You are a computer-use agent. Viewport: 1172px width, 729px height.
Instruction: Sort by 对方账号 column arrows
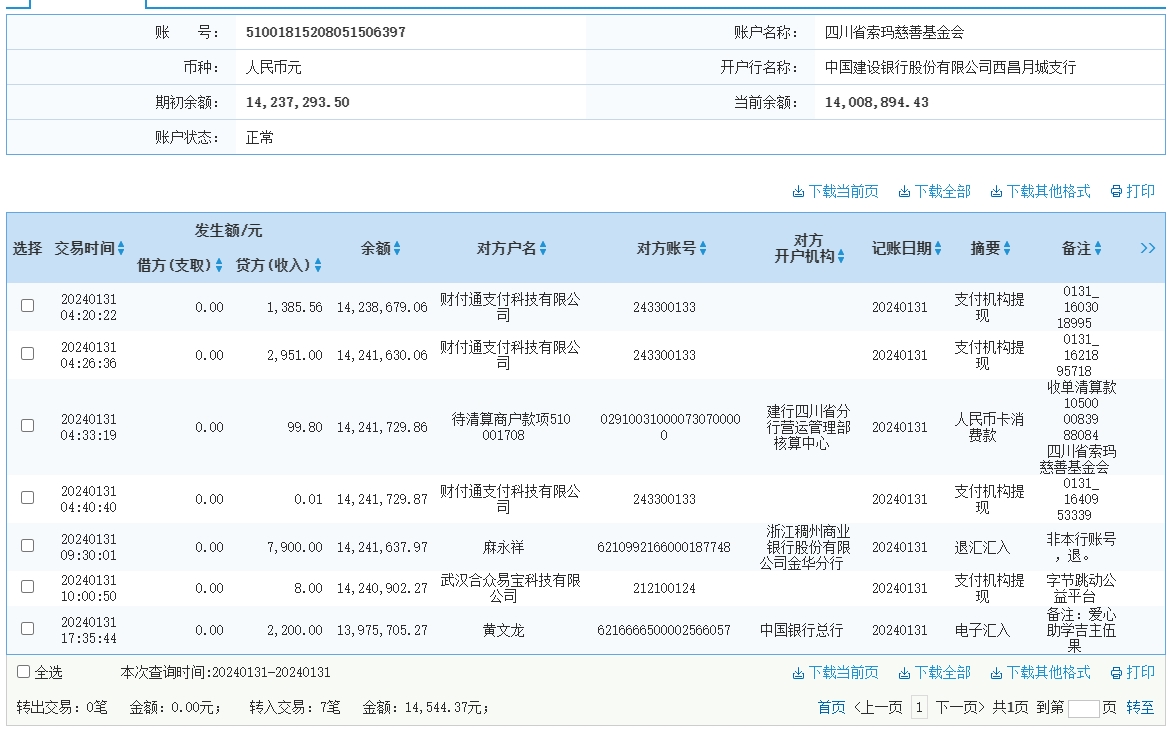coord(703,248)
